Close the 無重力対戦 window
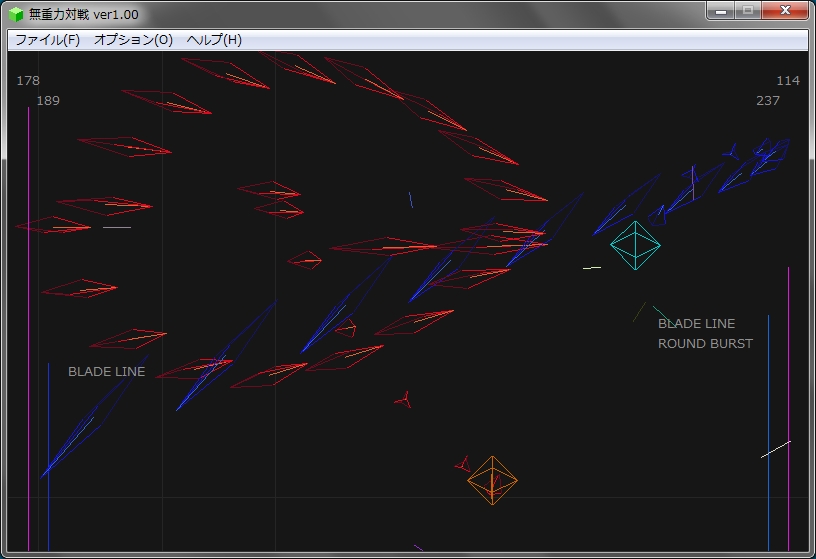 pos(785,11)
